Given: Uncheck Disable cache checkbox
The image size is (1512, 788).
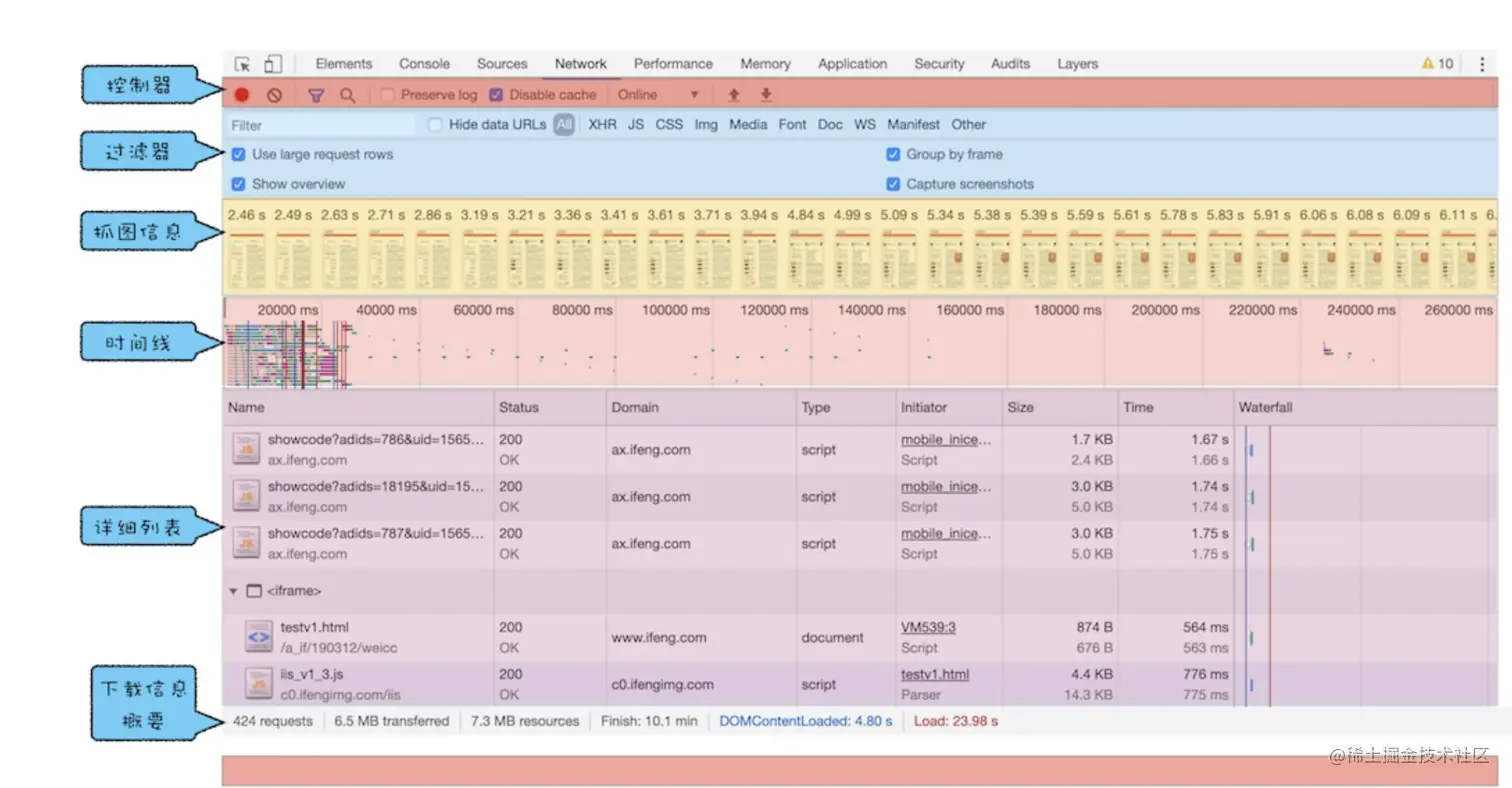Looking at the screenshot, I should pos(496,95).
